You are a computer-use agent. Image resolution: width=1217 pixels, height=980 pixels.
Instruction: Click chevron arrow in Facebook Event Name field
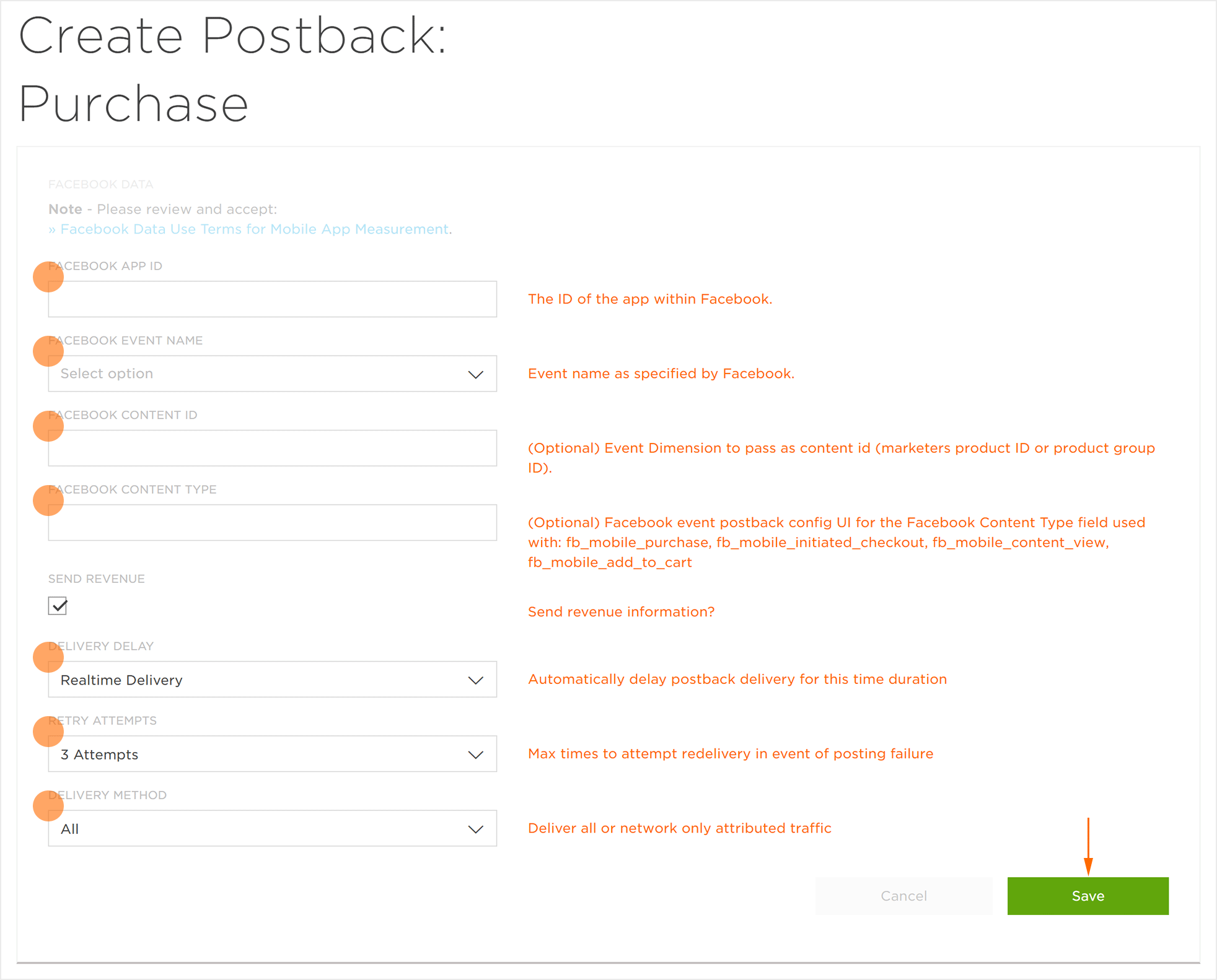coord(475,374)
